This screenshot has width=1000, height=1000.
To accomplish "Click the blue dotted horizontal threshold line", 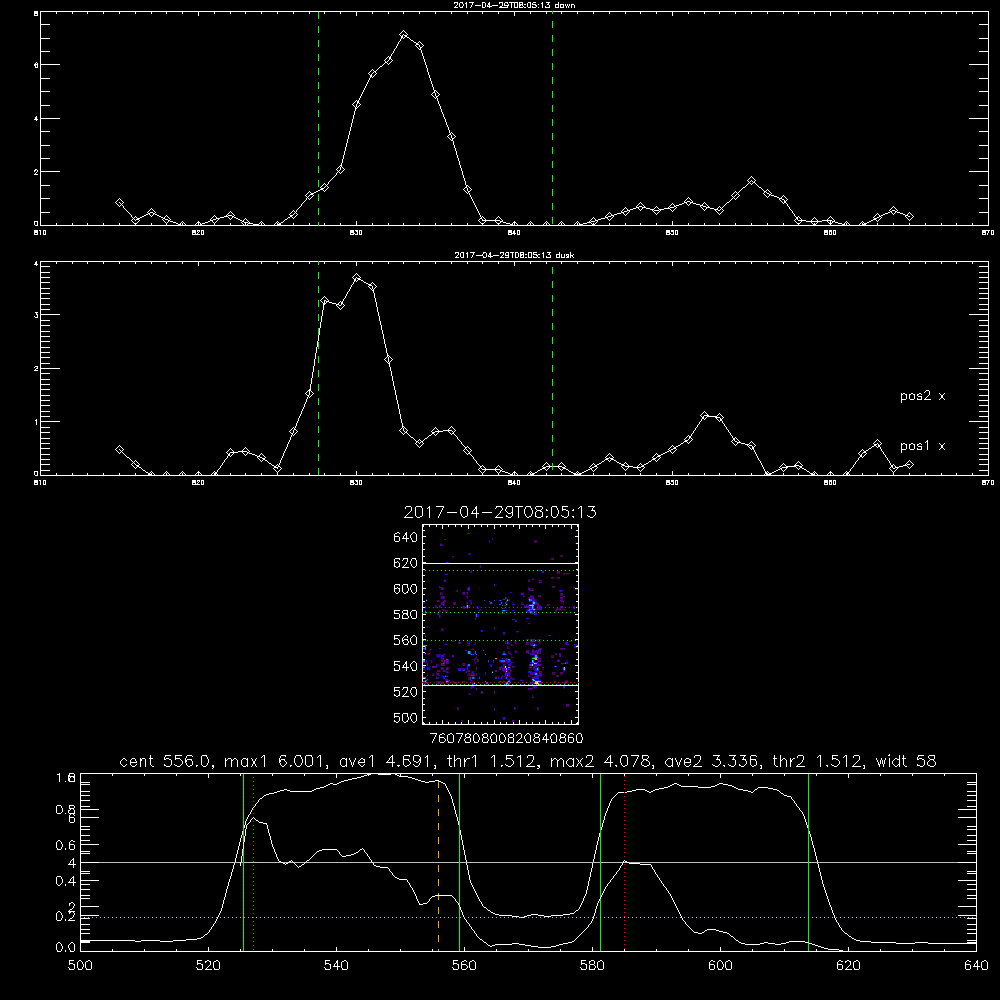I will 528,917.
